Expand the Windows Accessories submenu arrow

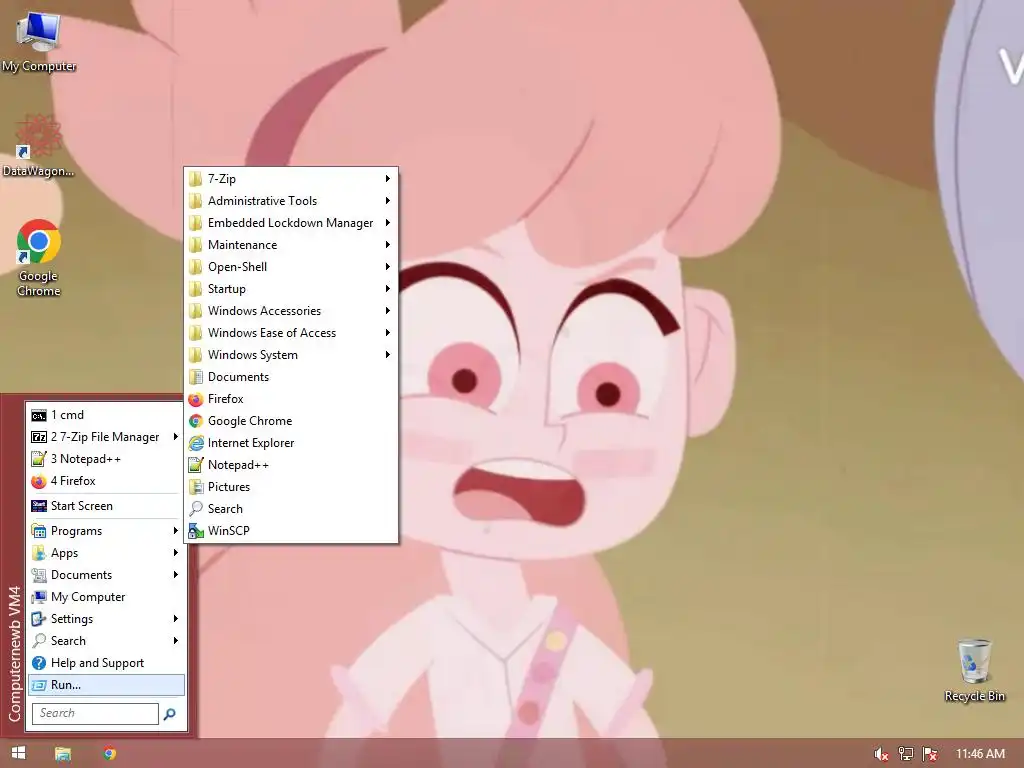(388, 311)
